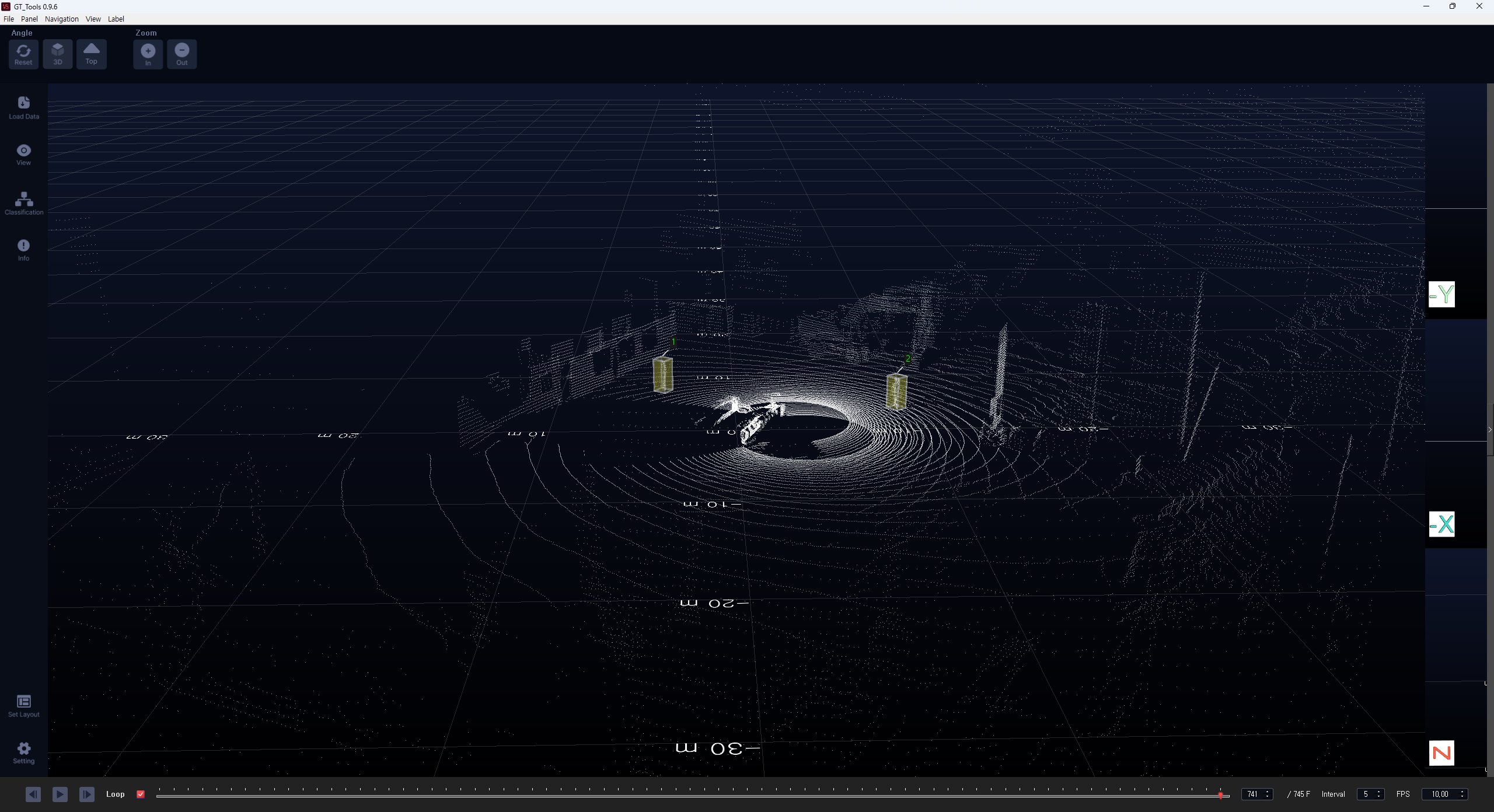
Task: Zoom in on the point cloud
Action: pyautogui.click(x=148, y=54)
